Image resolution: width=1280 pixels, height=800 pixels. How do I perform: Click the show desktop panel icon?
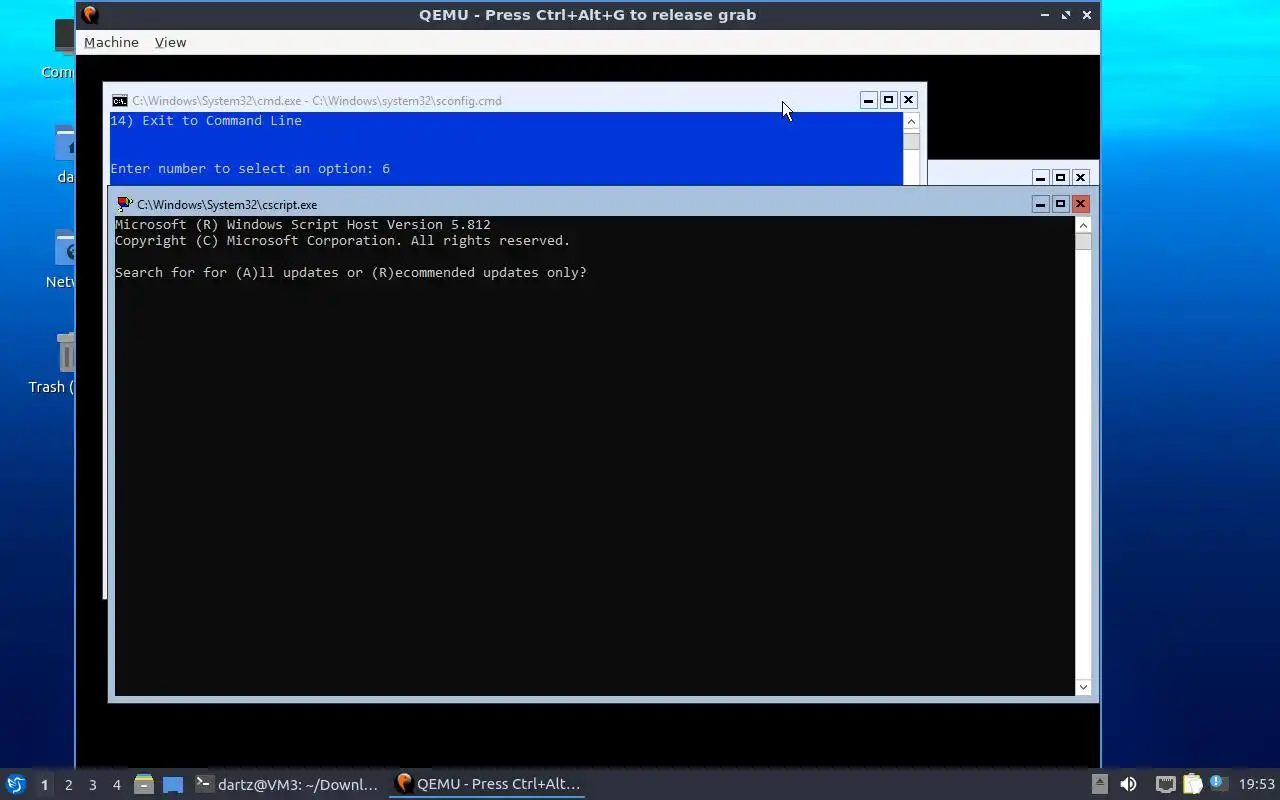coord(173,784)
